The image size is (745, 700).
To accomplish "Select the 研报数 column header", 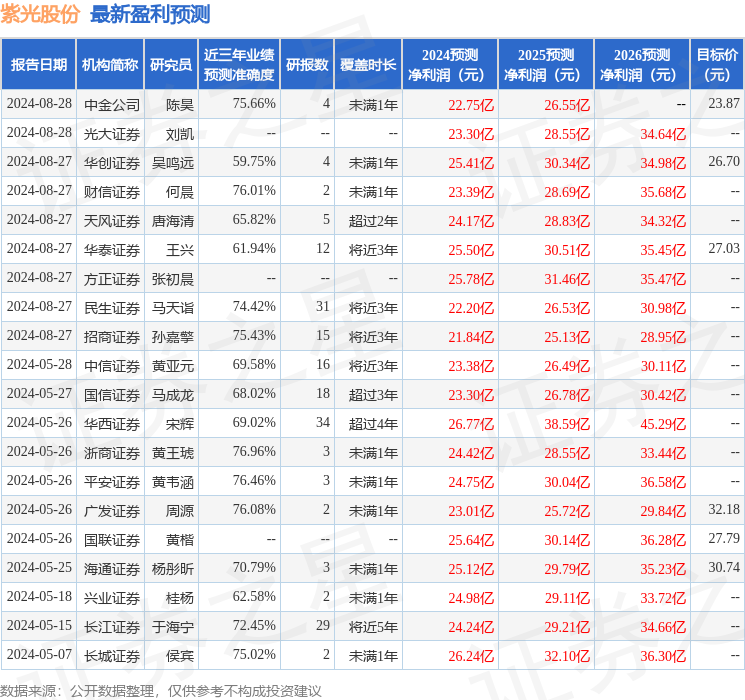I will pyautogui.click(x=307, y=65).
